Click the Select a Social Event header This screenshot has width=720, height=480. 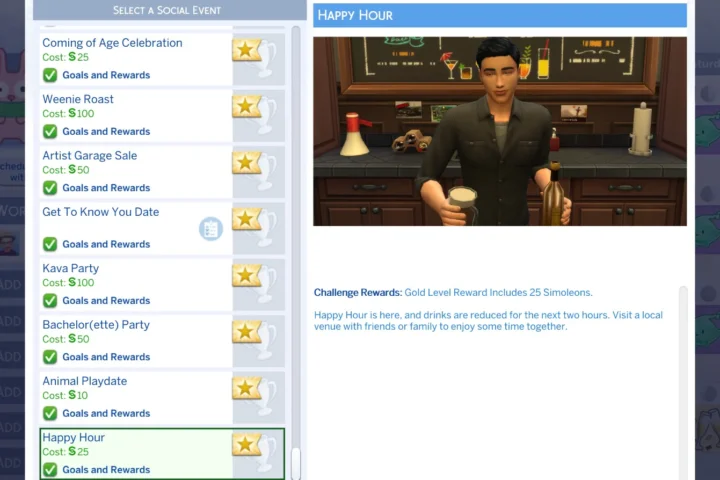(169, 10)
